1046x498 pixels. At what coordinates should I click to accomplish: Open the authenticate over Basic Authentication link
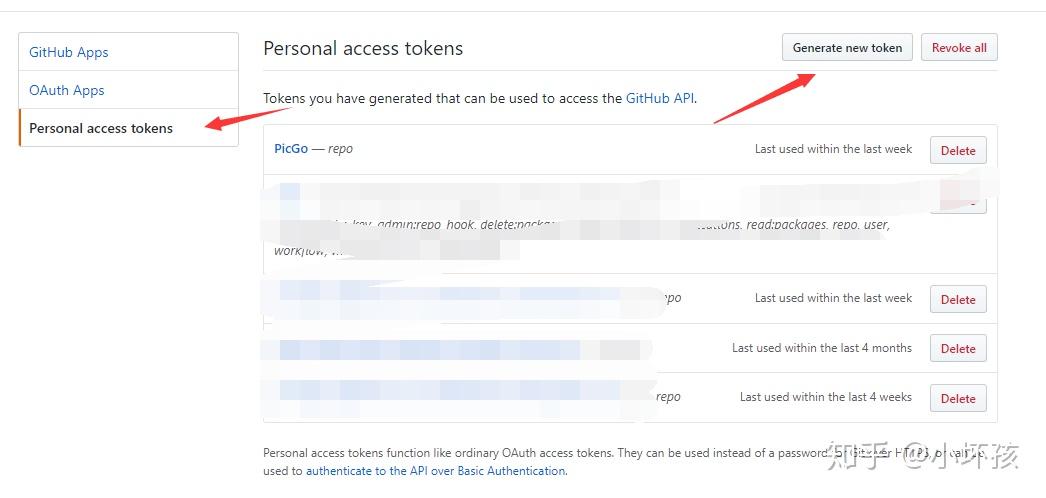[436, 471]
